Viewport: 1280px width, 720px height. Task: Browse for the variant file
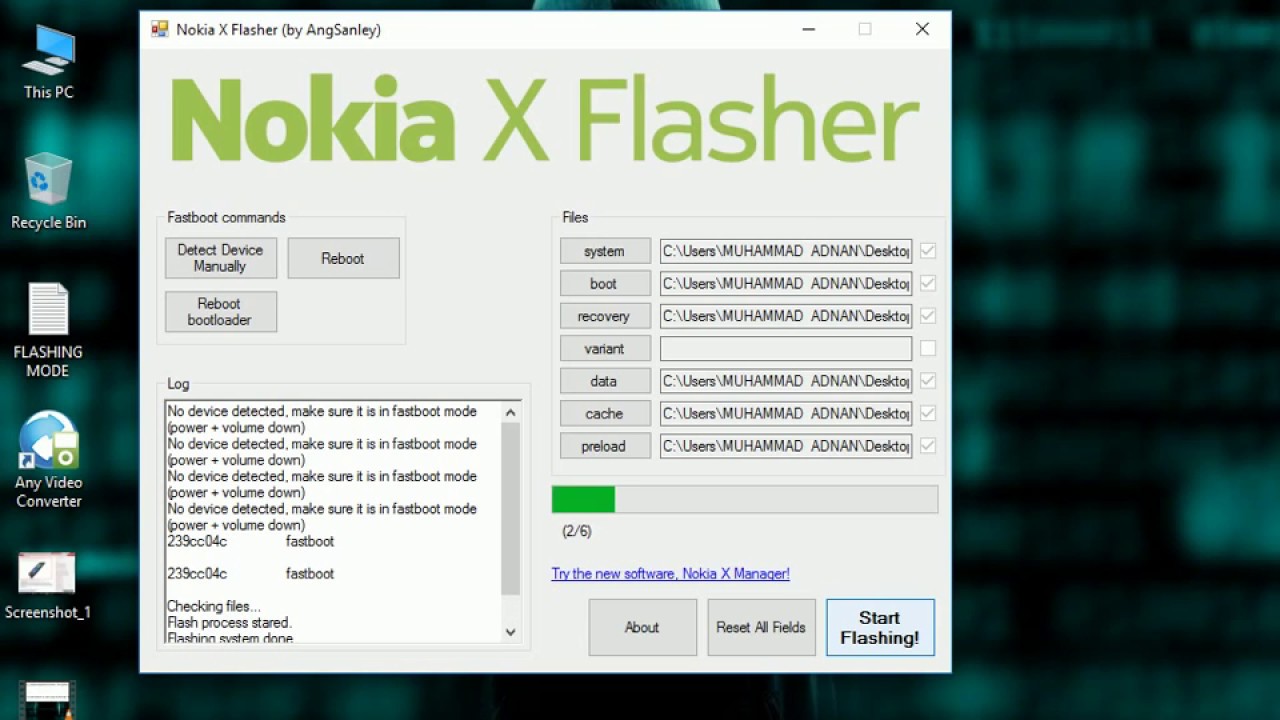click(x=604, y=348)
